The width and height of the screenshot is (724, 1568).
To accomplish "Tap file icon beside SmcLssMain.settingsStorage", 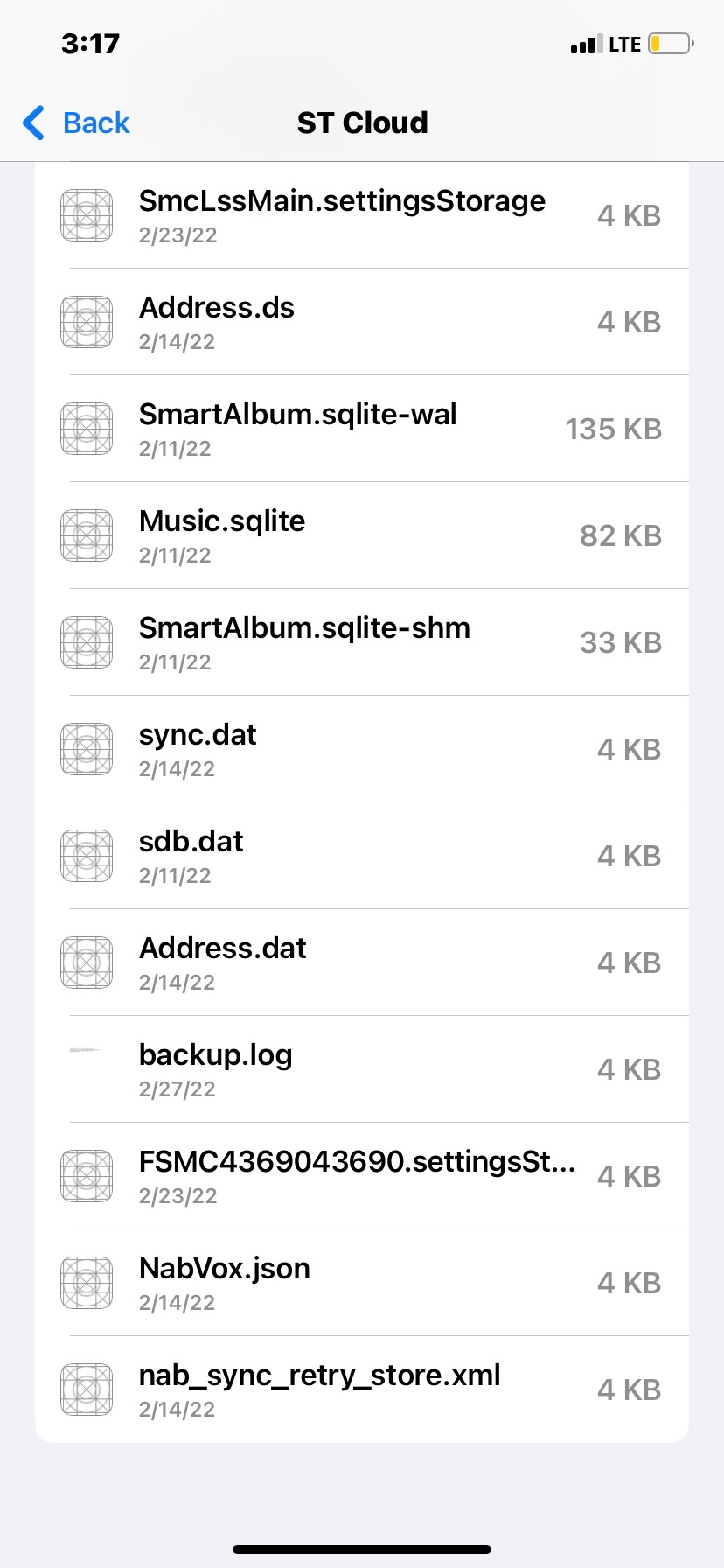I will click(x=87, y=215).
